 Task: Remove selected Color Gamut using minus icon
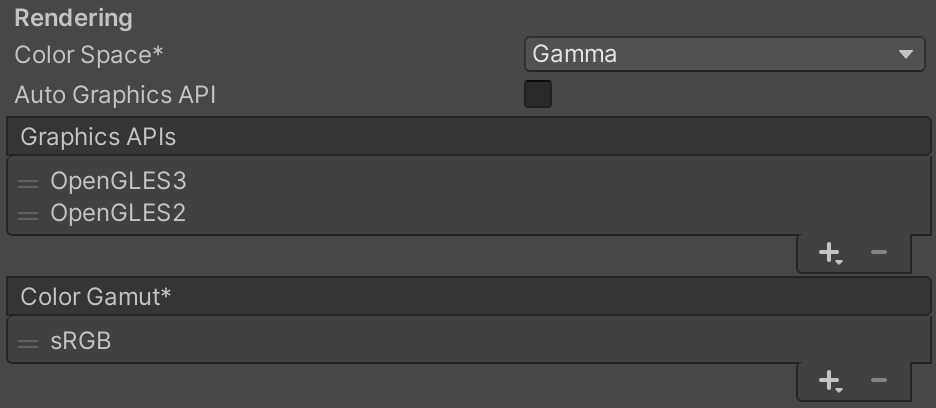tap(879, 380)
